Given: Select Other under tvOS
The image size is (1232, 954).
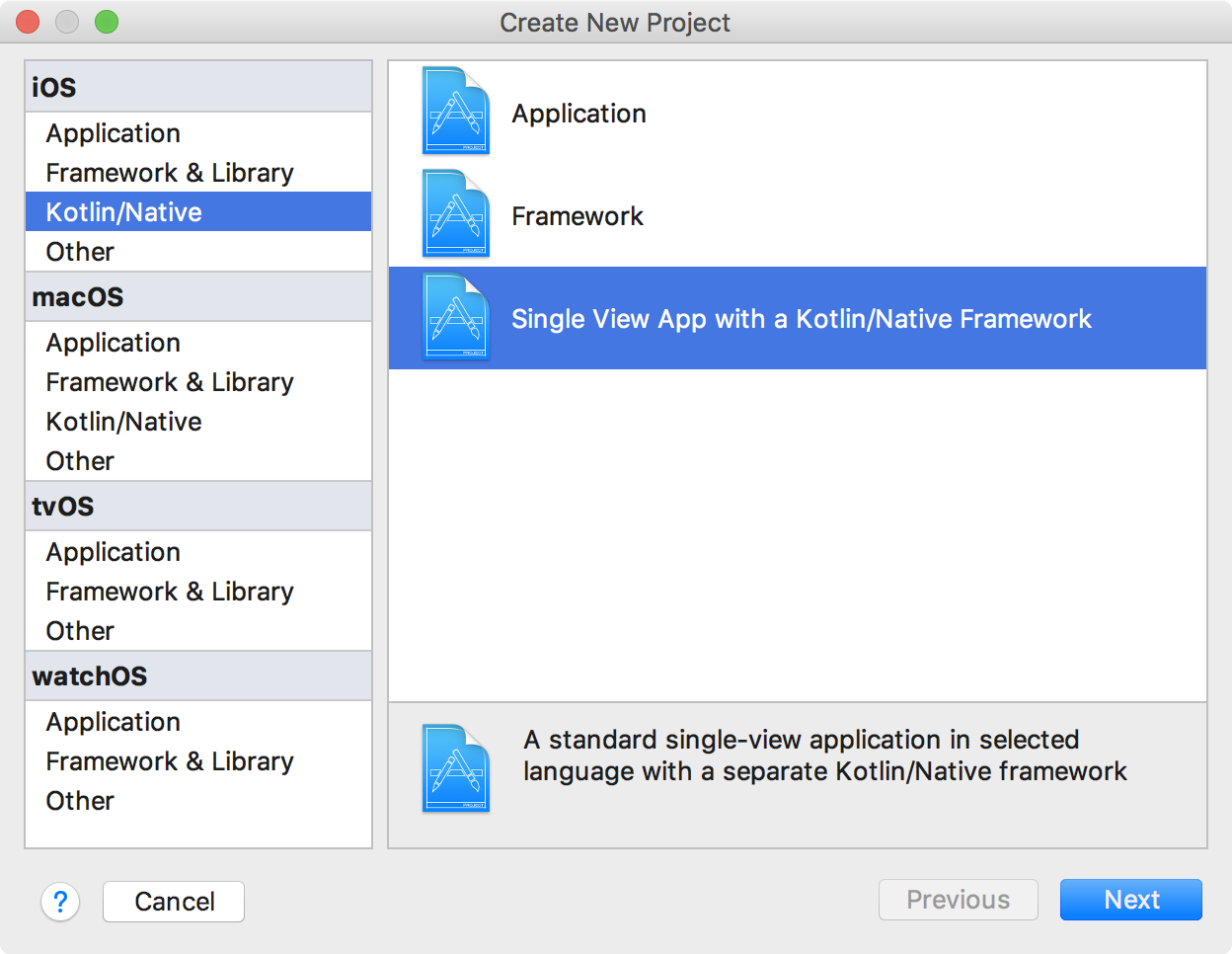Looking at the screenshot, I should [x=198, y=630].
